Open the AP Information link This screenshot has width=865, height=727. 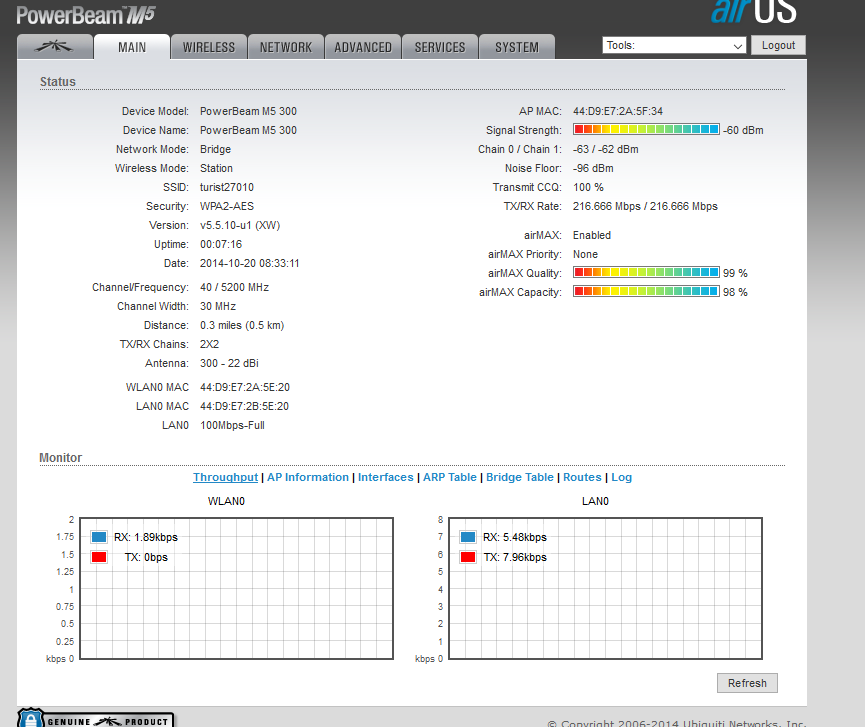tap(308, 477)
